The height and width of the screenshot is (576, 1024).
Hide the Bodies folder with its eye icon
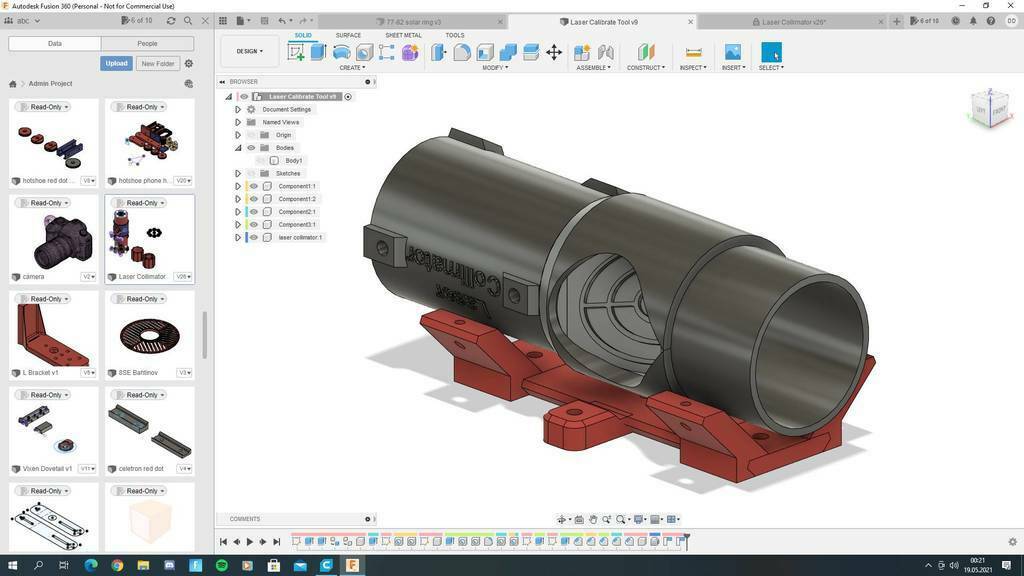click(x=251, y=147)
